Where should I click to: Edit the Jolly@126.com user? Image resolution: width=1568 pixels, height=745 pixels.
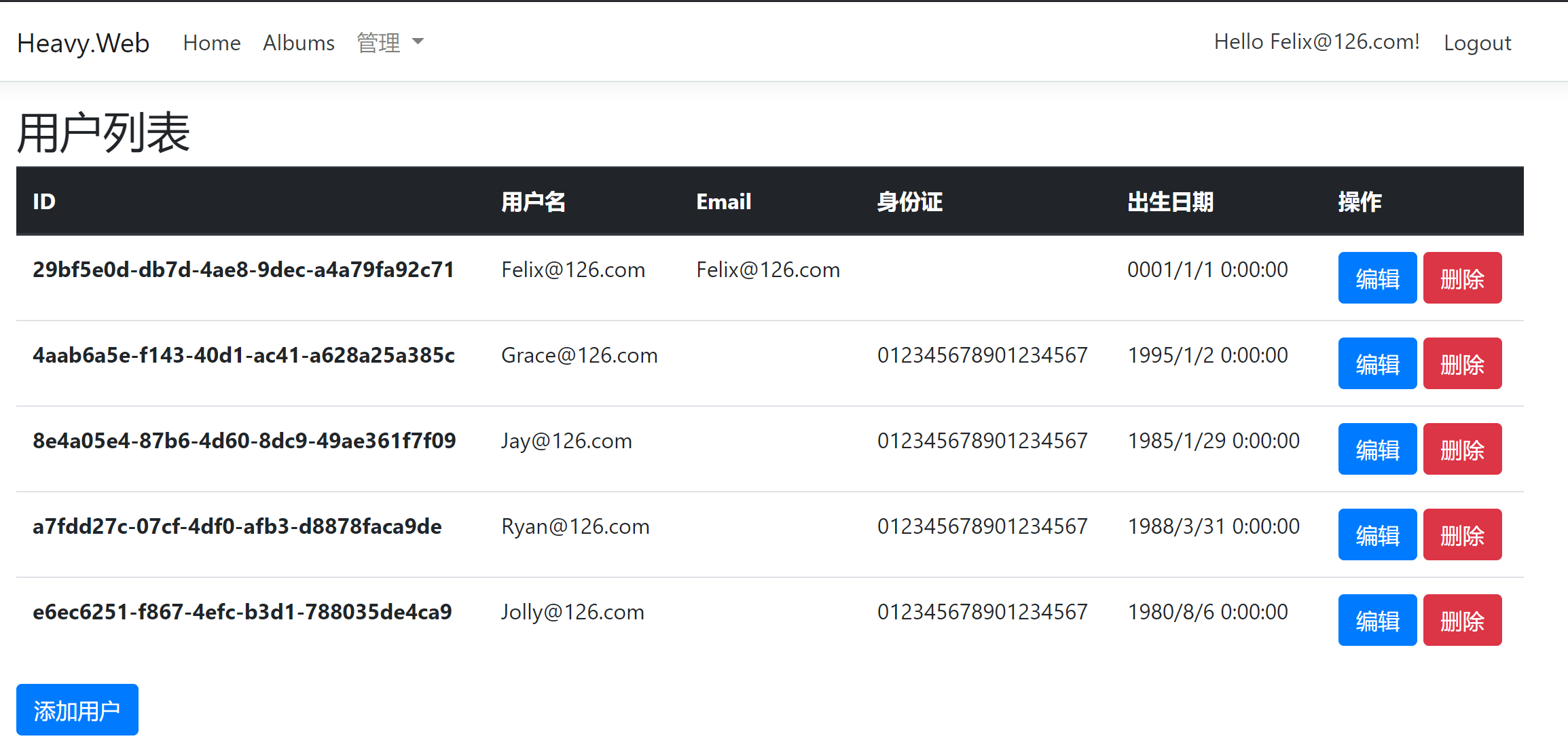1376,621
